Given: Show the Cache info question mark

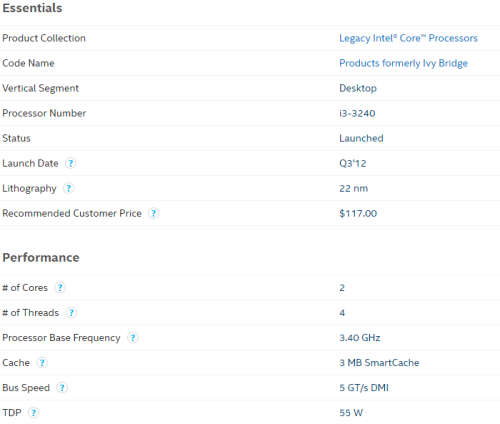Looking at the screenshot, I should point(42,363).
